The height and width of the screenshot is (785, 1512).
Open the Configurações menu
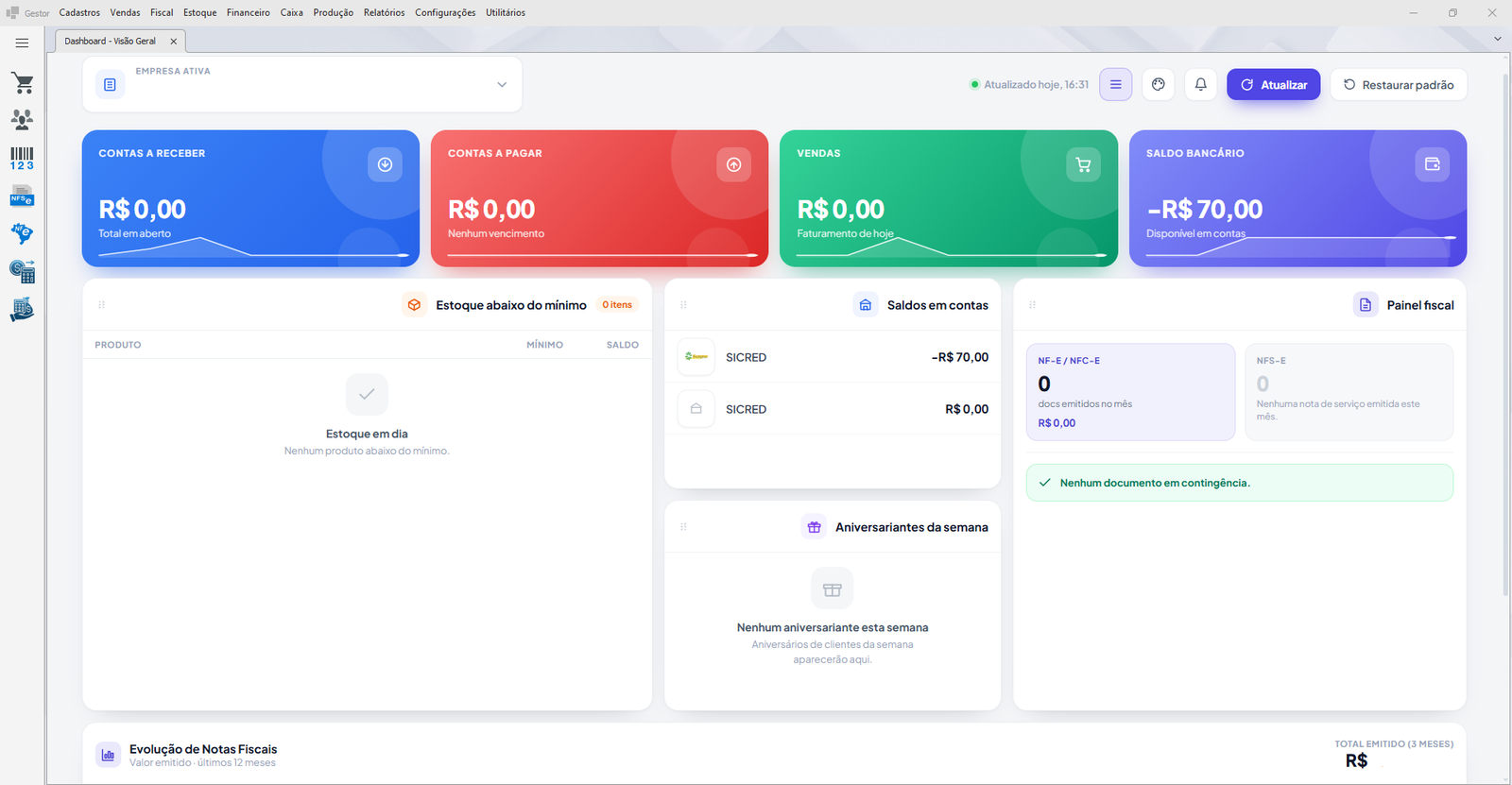445,12
